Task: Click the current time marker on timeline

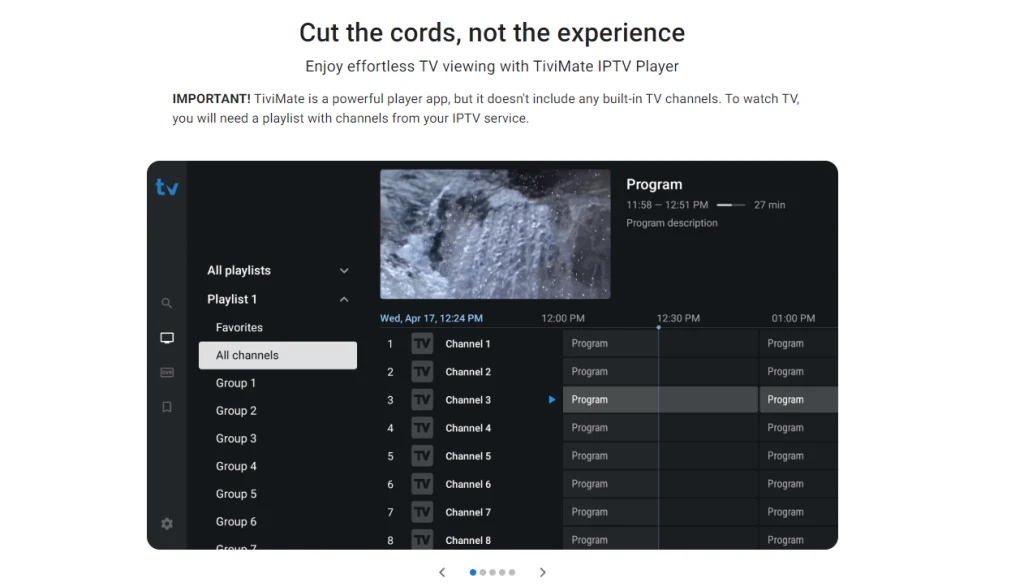Action: [658, 327]
